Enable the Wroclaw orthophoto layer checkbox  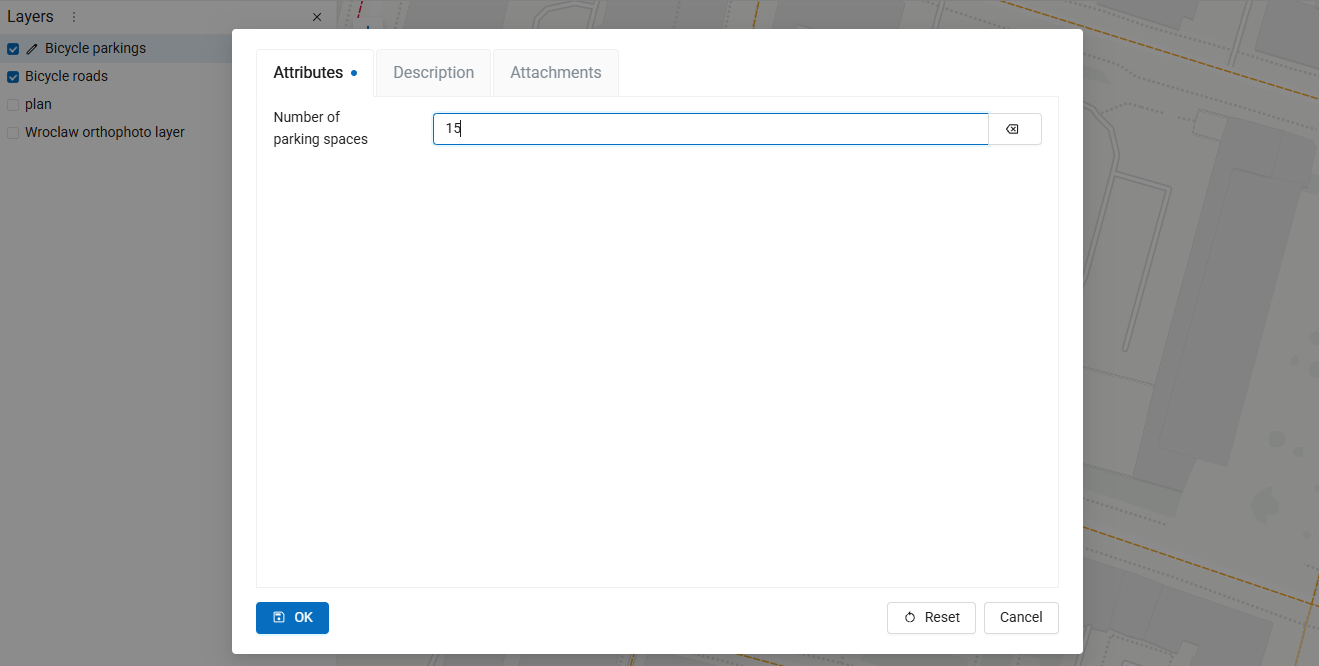click(x=13, y=133)
